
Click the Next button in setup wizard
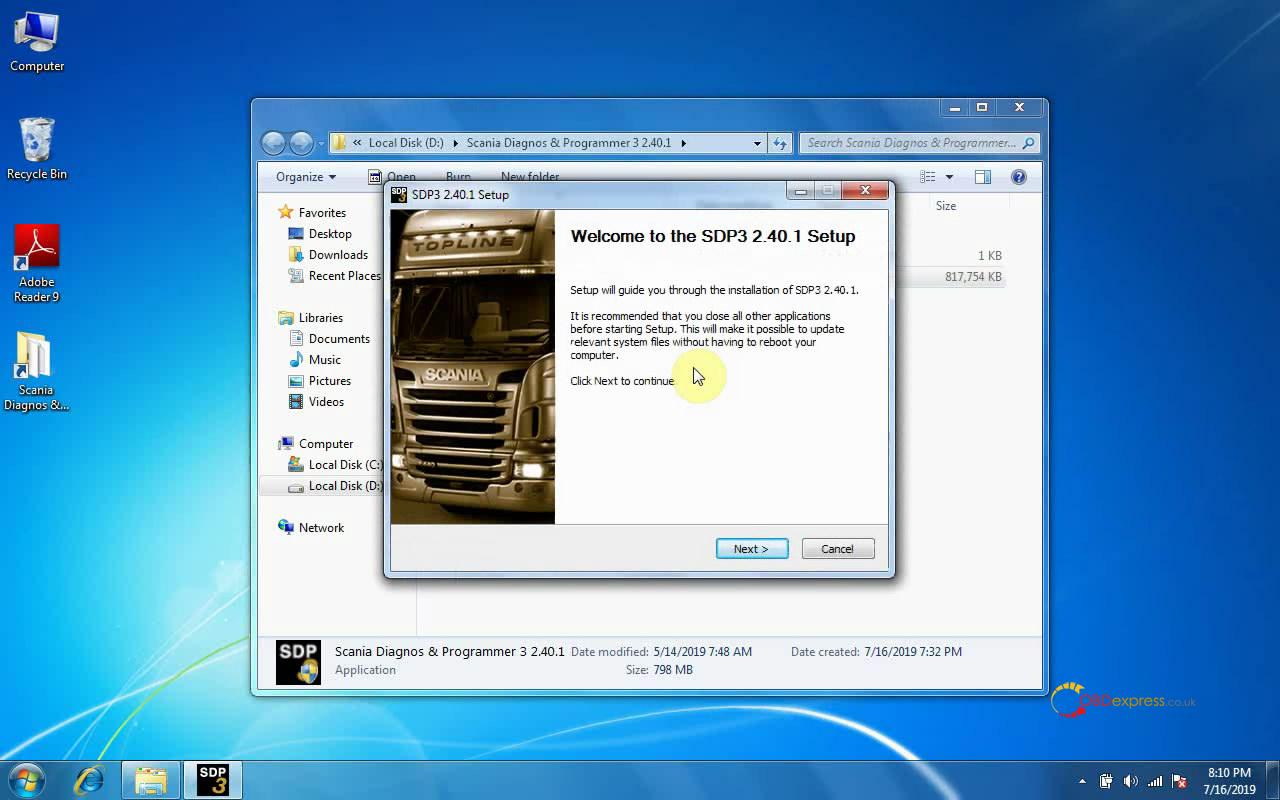tap(751, 549)
